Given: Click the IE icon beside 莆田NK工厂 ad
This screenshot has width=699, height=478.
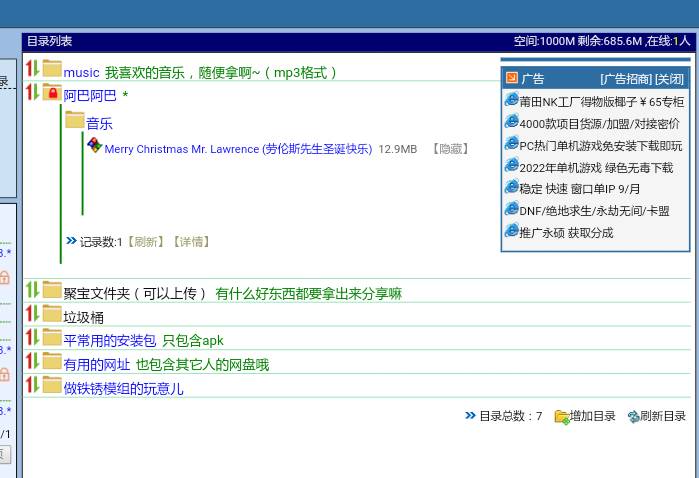Looking at the screenshot, I should point(512,100).
